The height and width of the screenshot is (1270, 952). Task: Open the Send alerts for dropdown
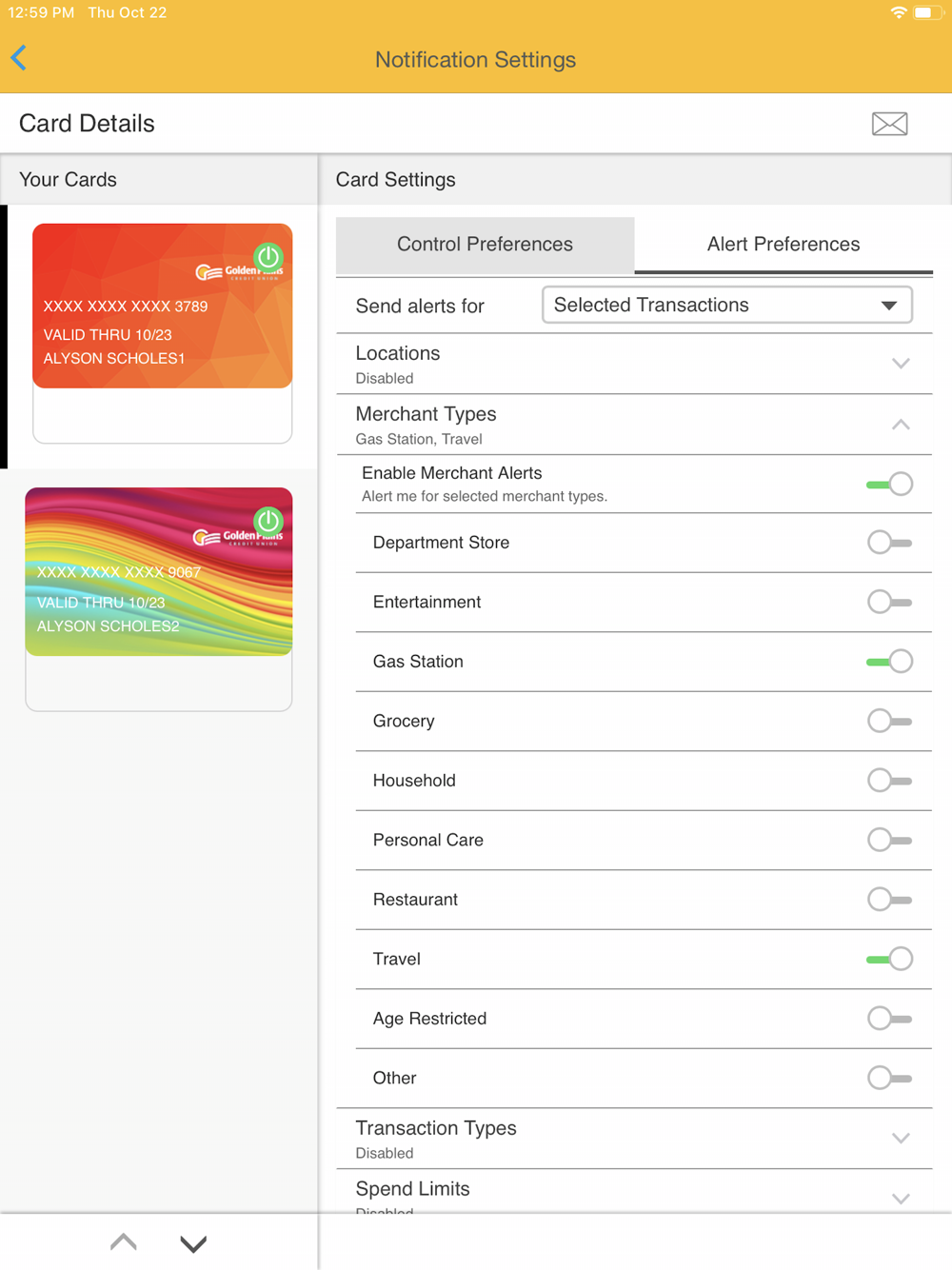coord(726,306)
